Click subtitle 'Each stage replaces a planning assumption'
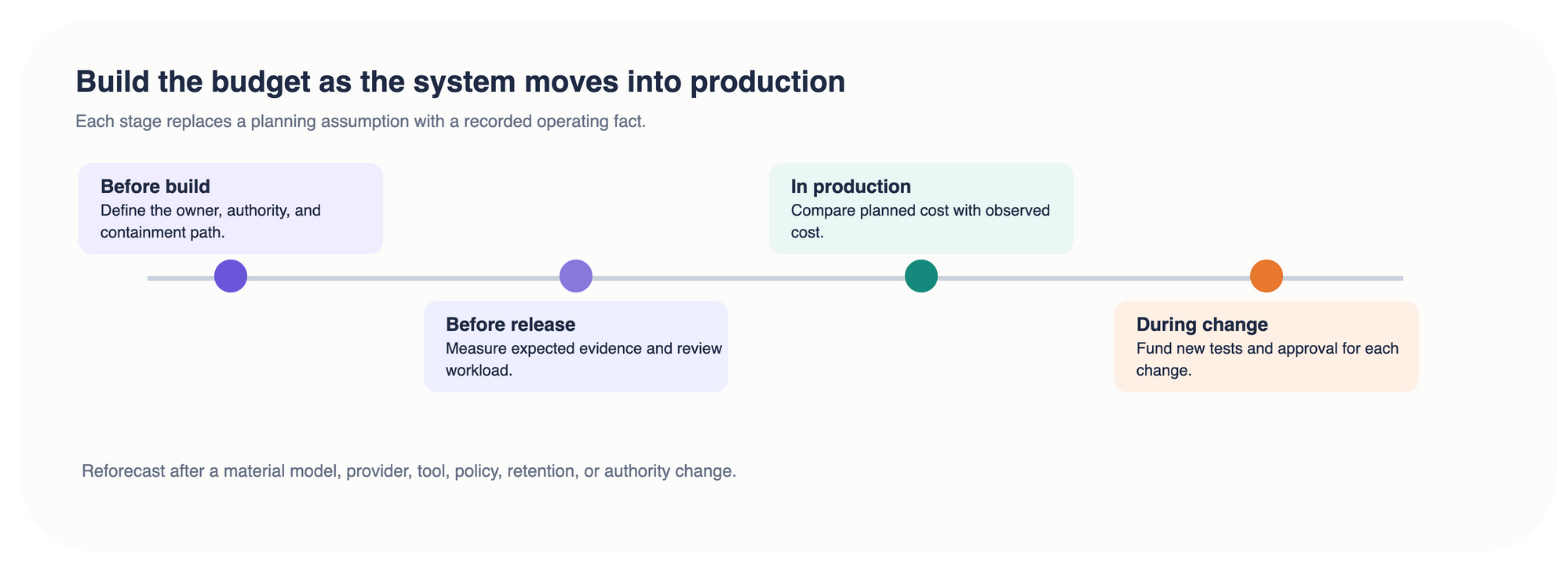Viewport: 1568px width, 563px height. click(x=360, y=122)
